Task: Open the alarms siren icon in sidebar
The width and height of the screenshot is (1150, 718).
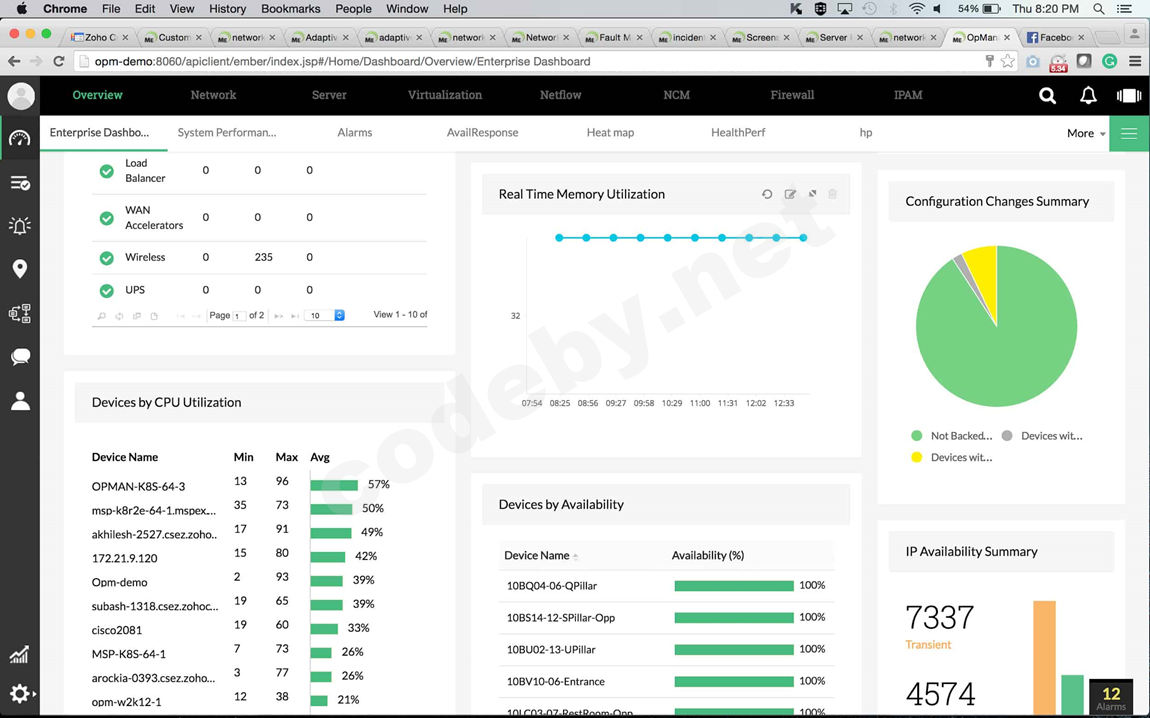Action: pos(20,225)
